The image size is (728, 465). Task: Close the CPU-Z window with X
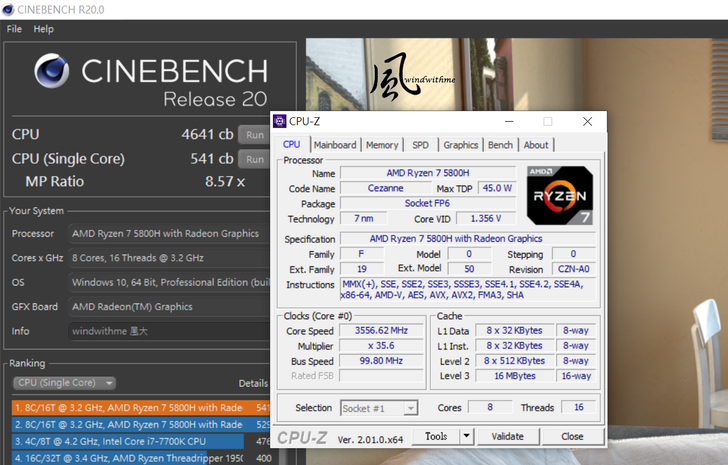pos(587,121)
